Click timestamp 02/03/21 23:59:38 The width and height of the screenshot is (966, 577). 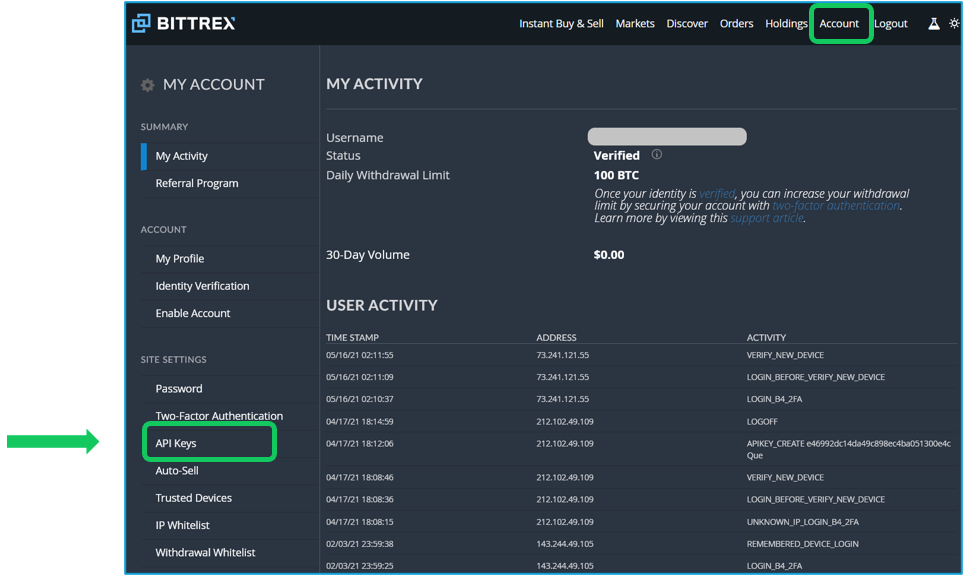click(x=360, y=544)
